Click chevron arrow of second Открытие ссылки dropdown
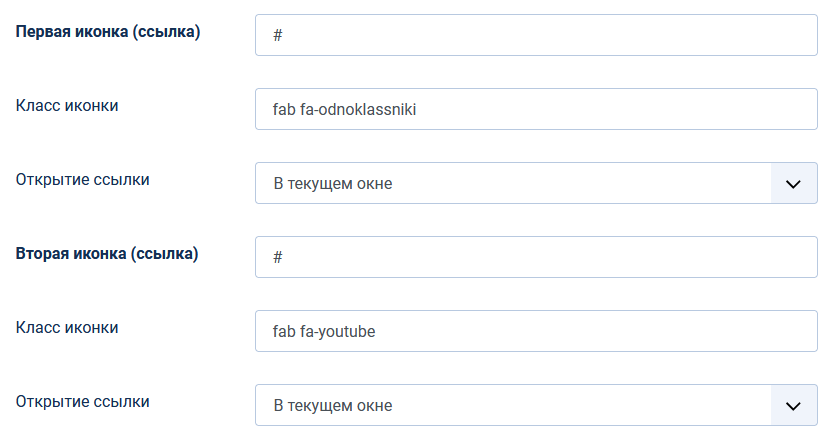Screen dimensions: 836x435 pyautogui.click(x=794, y=405)
